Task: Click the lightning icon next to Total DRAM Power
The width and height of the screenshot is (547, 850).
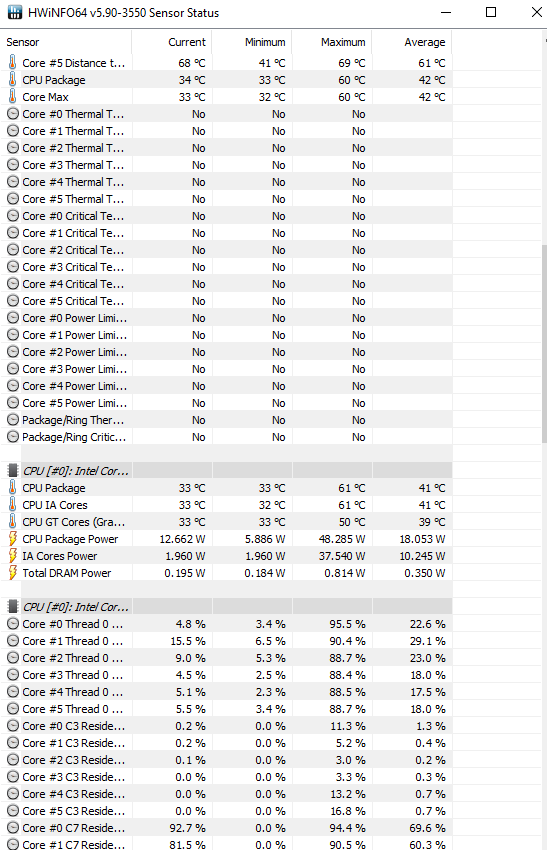Action: [x=12, y=572]
